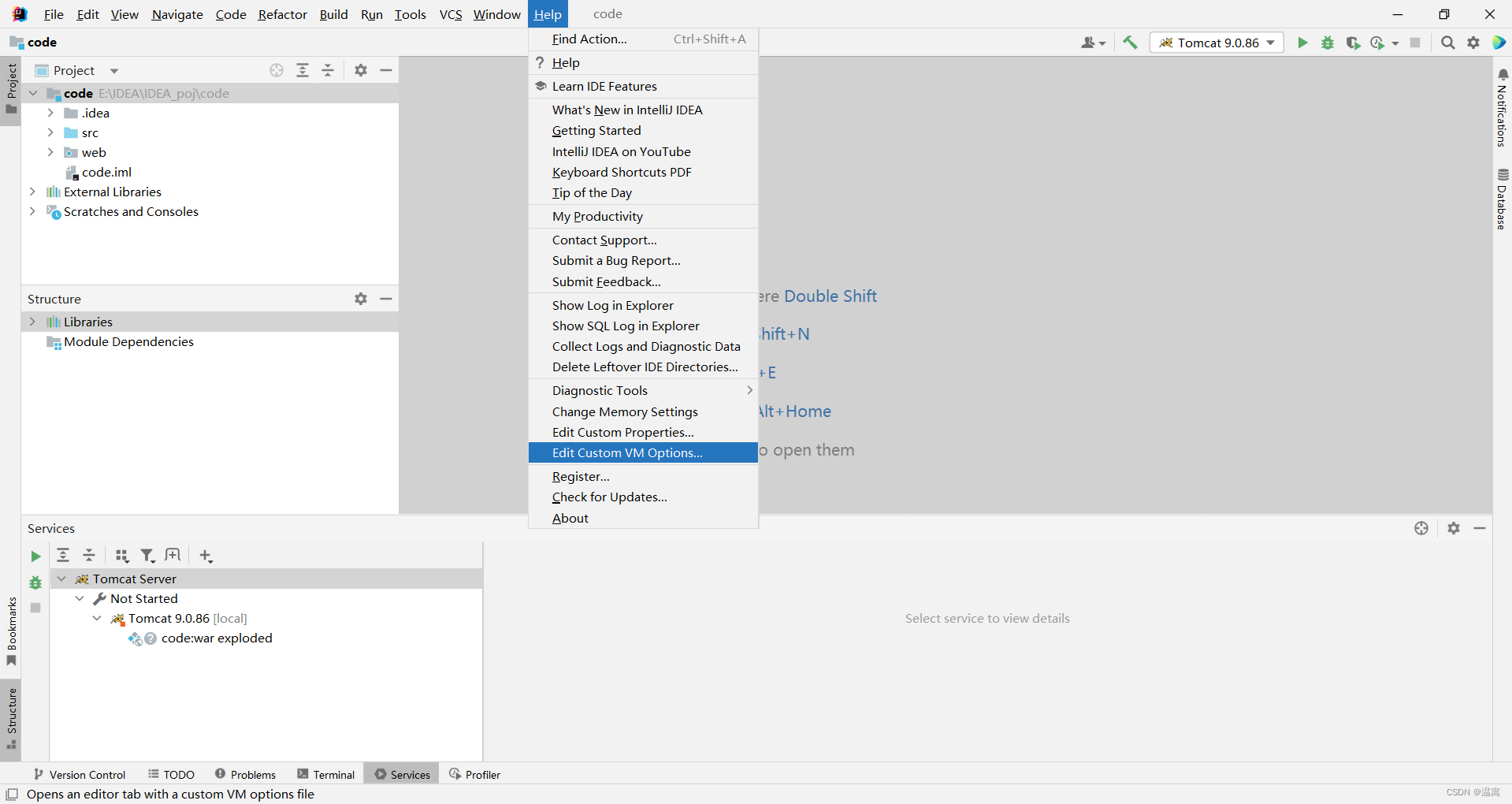Debug service with bug icon in Services
Image resolution: width=1512 pixels, height=804 pixels.
pos(35,583)
